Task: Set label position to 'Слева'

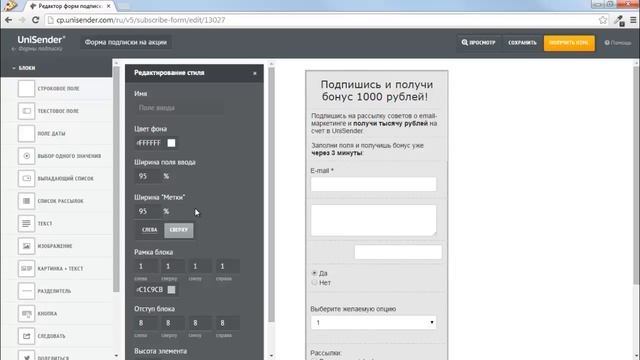Action: 149,230
